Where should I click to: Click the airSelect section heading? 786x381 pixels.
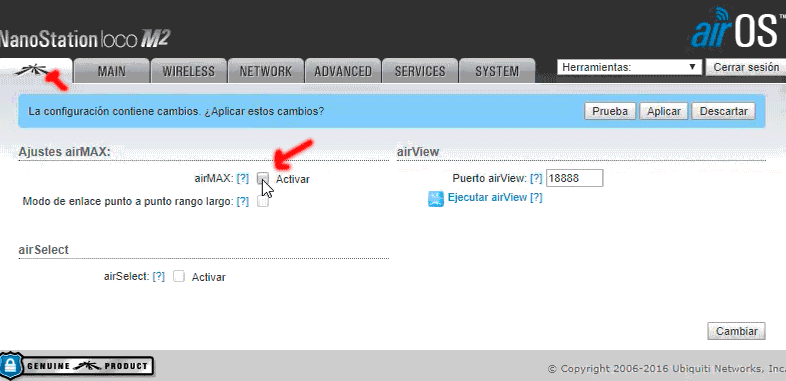(44, 250)
